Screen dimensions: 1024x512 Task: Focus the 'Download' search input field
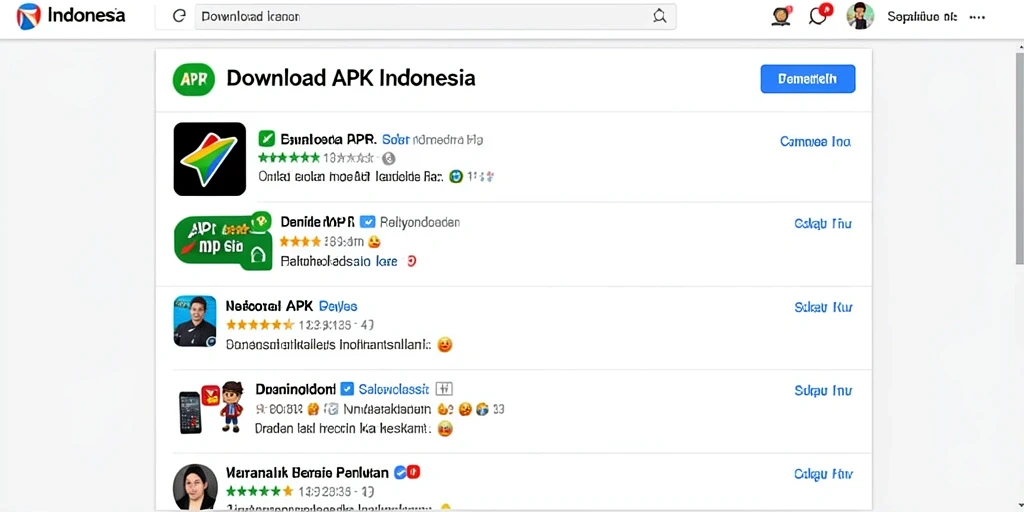click(435, 16)
